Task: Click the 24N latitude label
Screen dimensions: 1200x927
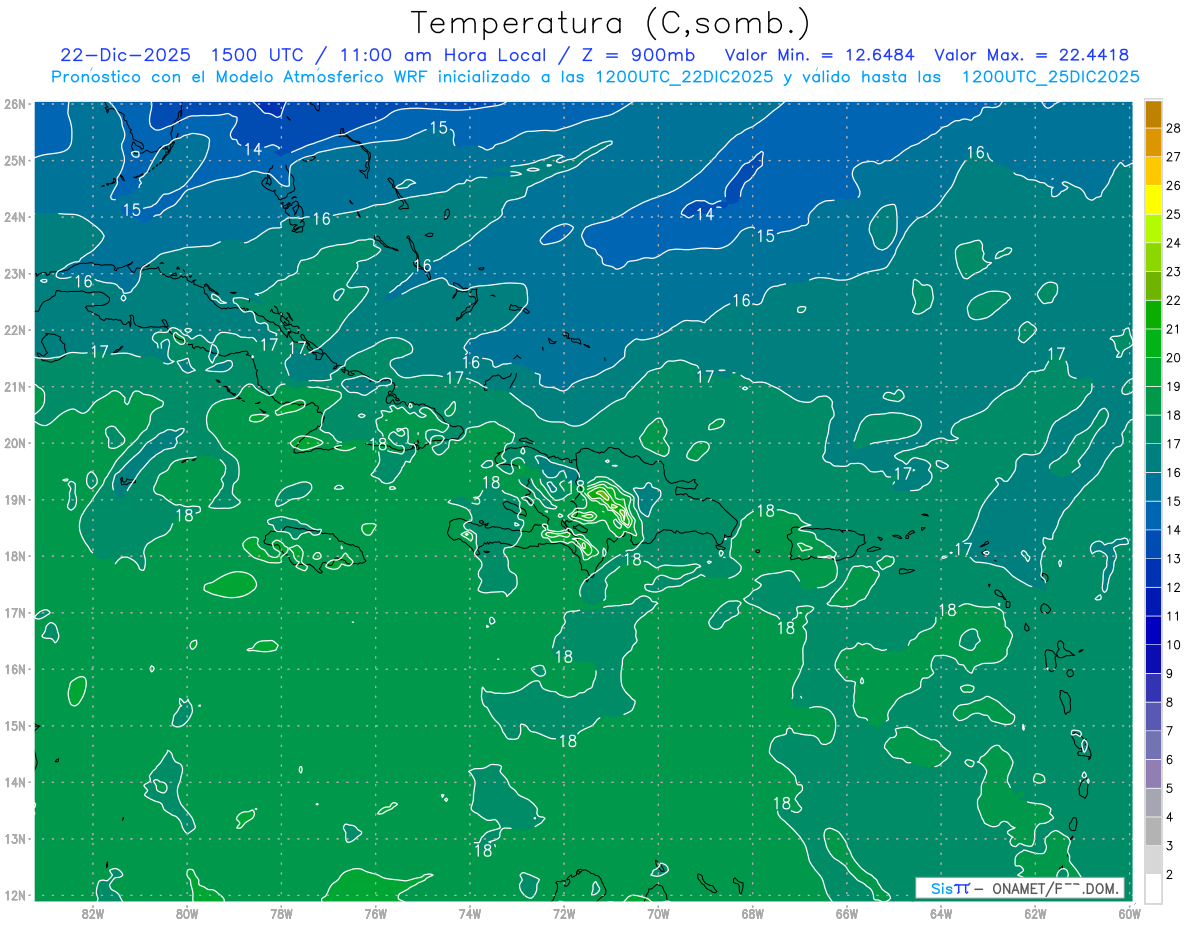Action: click(x=15, y=217)
